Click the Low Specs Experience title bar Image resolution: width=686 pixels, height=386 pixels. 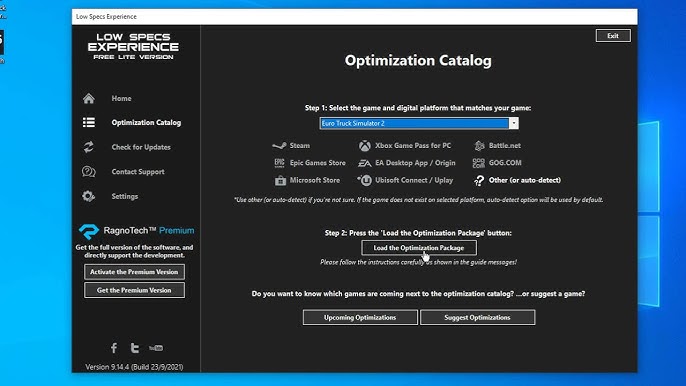pyautogui.click(x=354, y=17)
